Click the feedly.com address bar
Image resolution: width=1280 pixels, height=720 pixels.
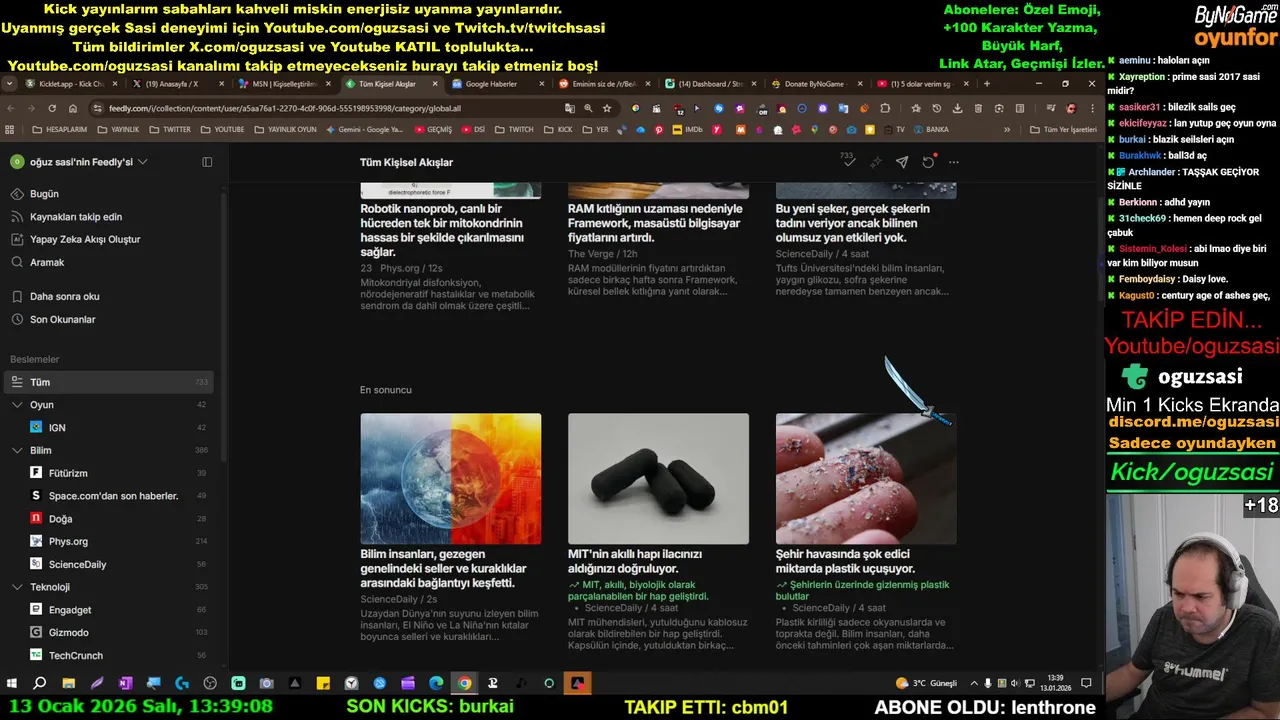pos(340,108)
